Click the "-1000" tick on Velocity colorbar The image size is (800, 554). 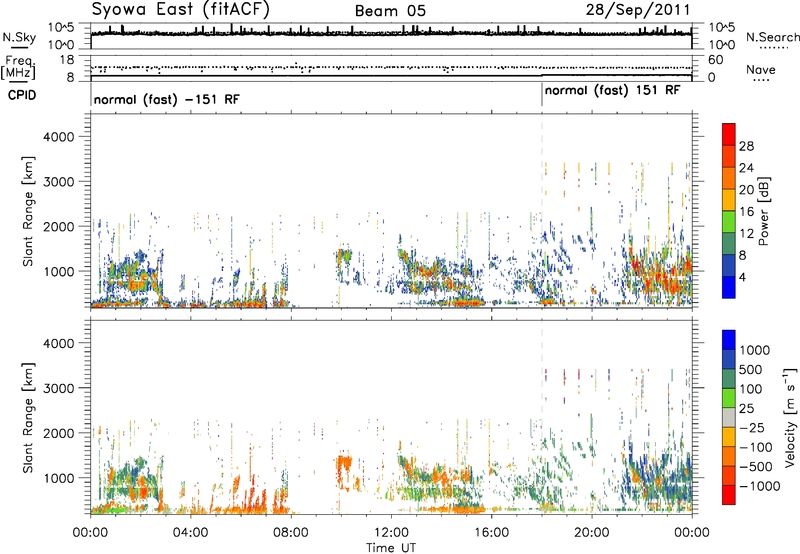pyautogui.click(x=760, y=486)
